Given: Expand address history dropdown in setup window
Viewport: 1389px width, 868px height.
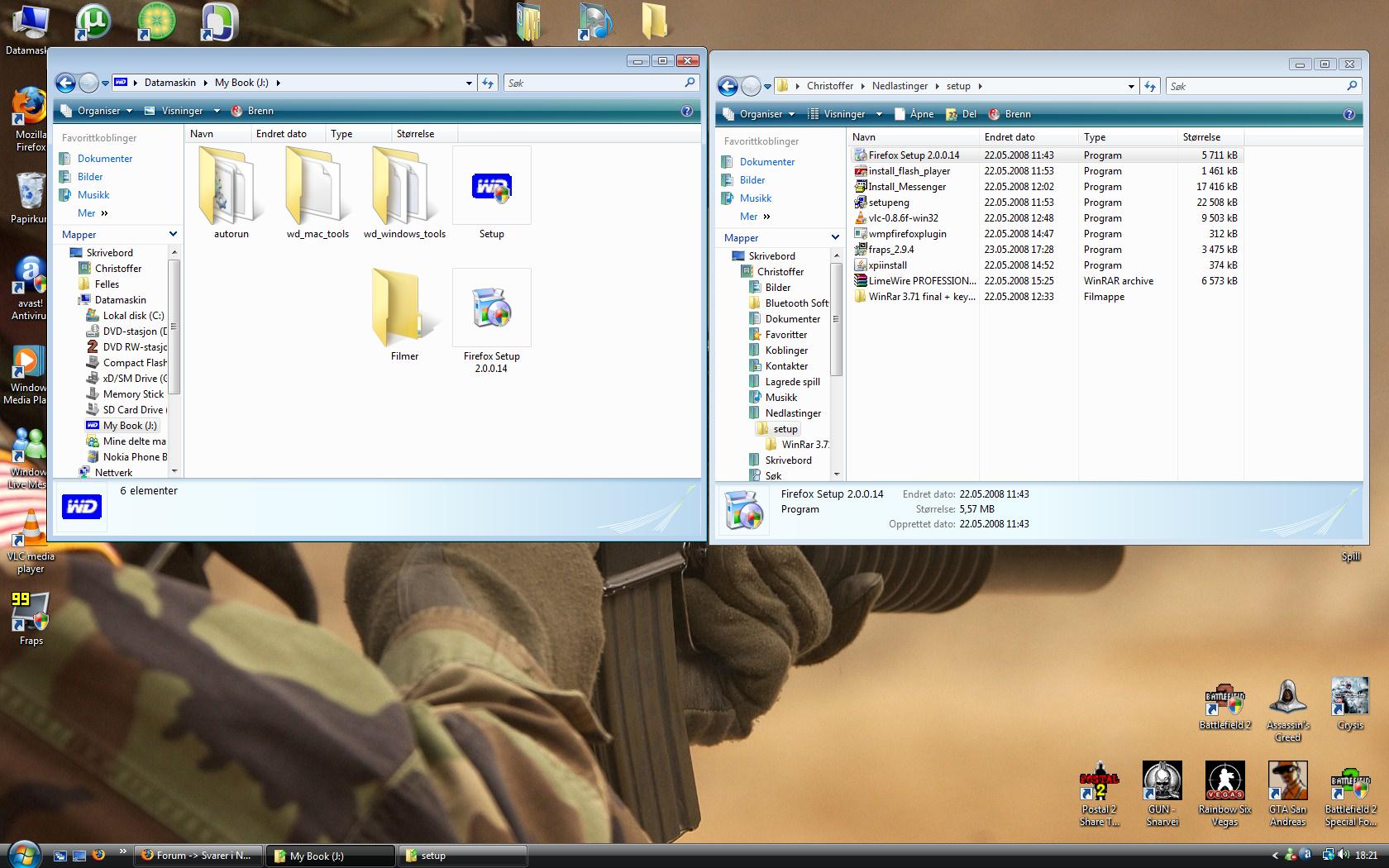Looking at the screenshot, I should (1131, 86).
